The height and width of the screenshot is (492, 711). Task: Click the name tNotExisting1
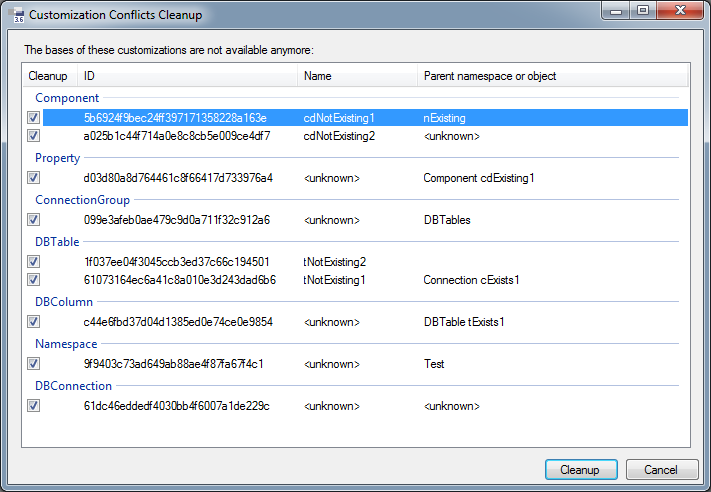pyautogui.click(x=335, y=280)
